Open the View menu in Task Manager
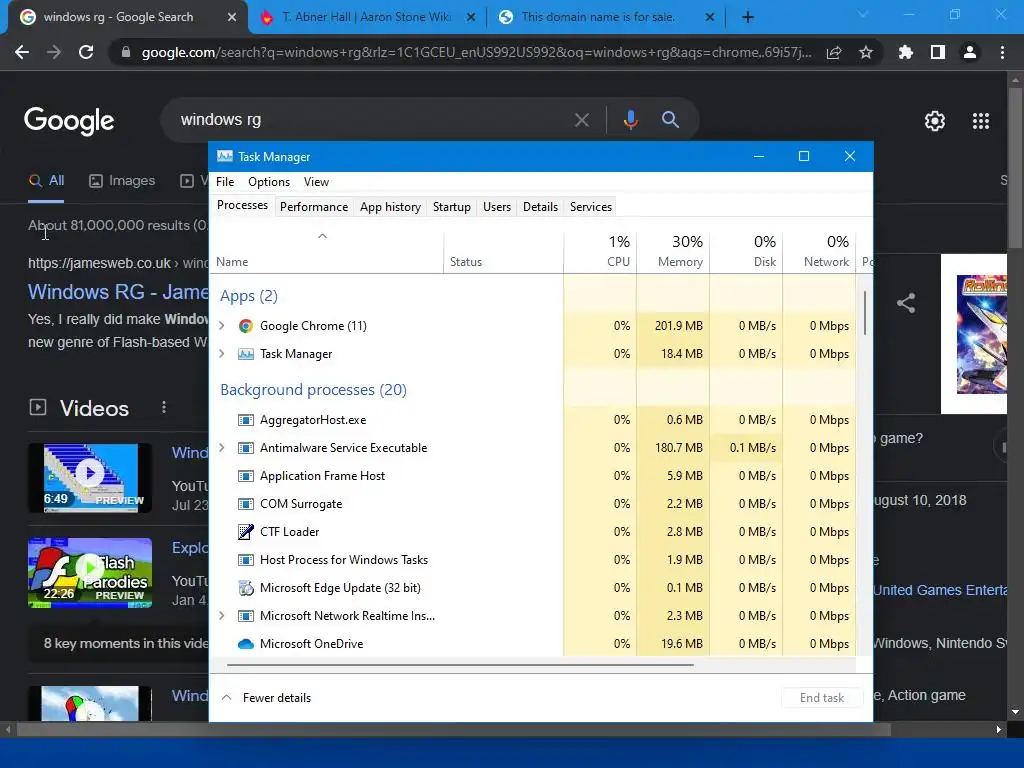Image resolution: width=1024 pixels, height=768 pixels. coord(316,182)
